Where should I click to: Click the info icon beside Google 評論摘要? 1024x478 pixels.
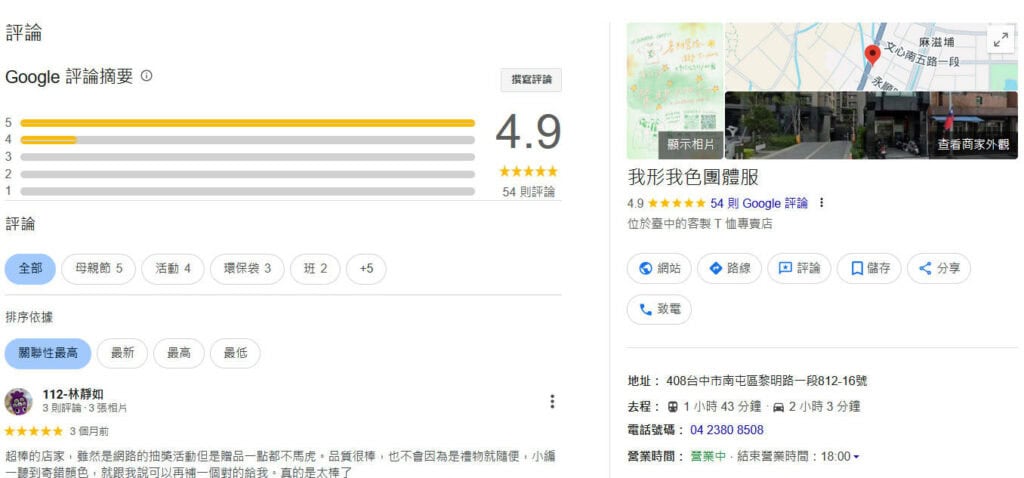[x=146, y=76]
